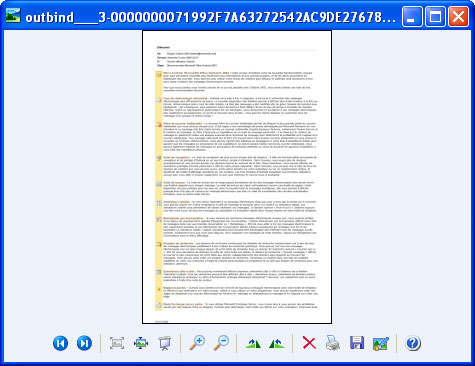Close the picture viewer window
Screen dimensions: 475x366
tap(458, 16)
